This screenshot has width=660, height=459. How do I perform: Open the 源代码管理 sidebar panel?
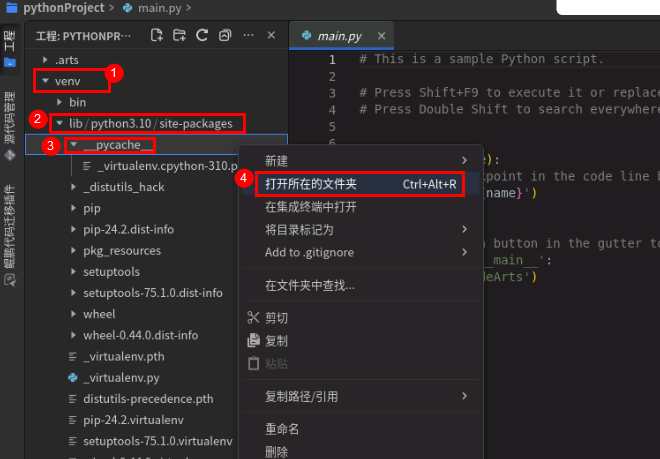point(10,125)
